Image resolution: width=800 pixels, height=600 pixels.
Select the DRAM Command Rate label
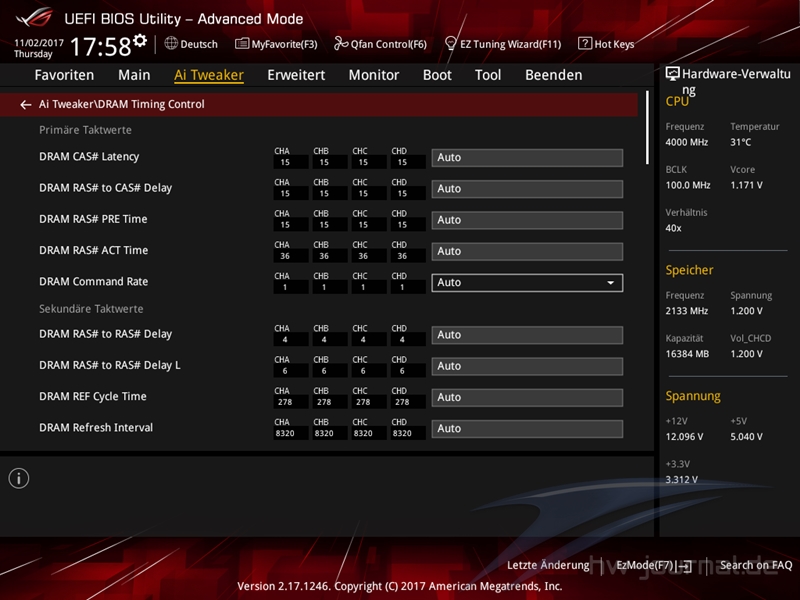(94, 282)
